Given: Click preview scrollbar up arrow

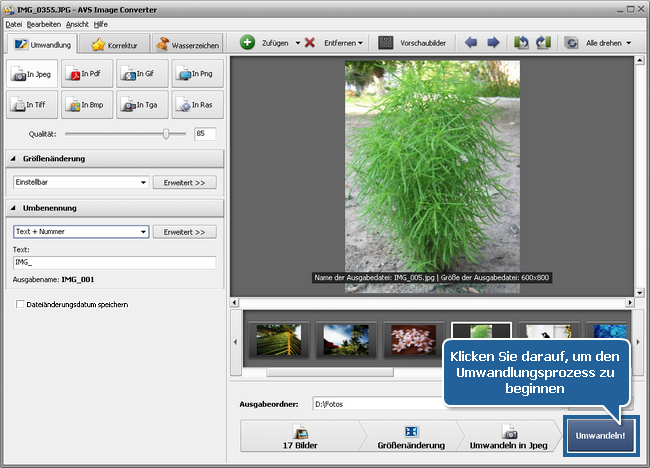Looking at the screenshot, I should point(639,61).
